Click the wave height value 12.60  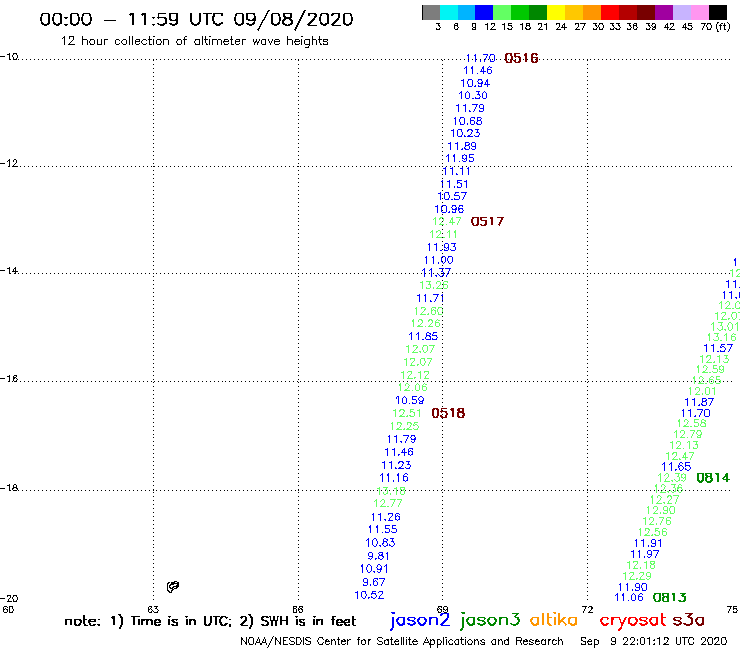point(429,311)
